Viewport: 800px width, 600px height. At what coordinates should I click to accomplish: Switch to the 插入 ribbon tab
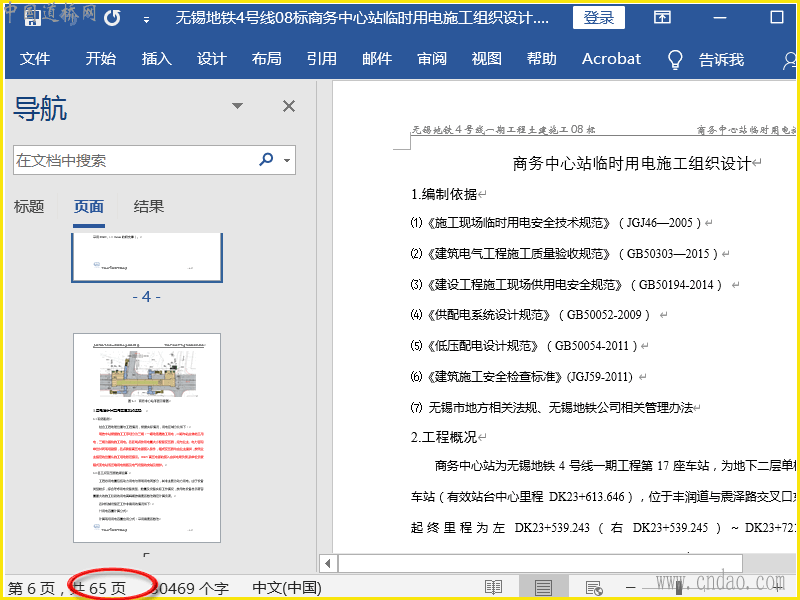pos(156,59)
